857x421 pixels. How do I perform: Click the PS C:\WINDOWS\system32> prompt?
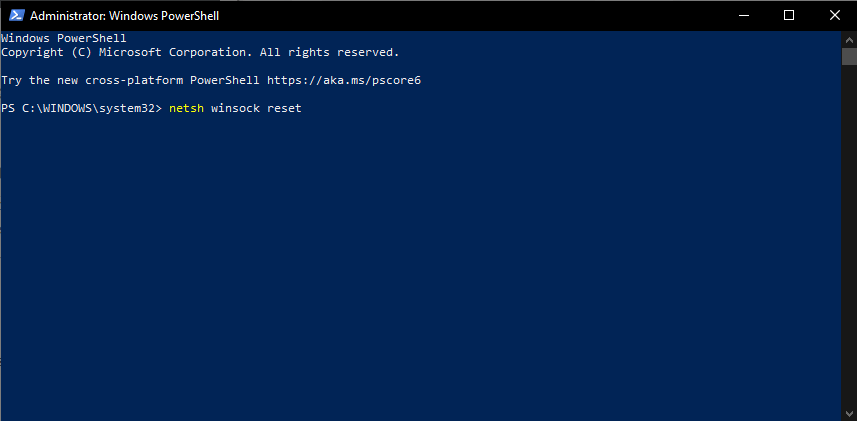(81, 108)
